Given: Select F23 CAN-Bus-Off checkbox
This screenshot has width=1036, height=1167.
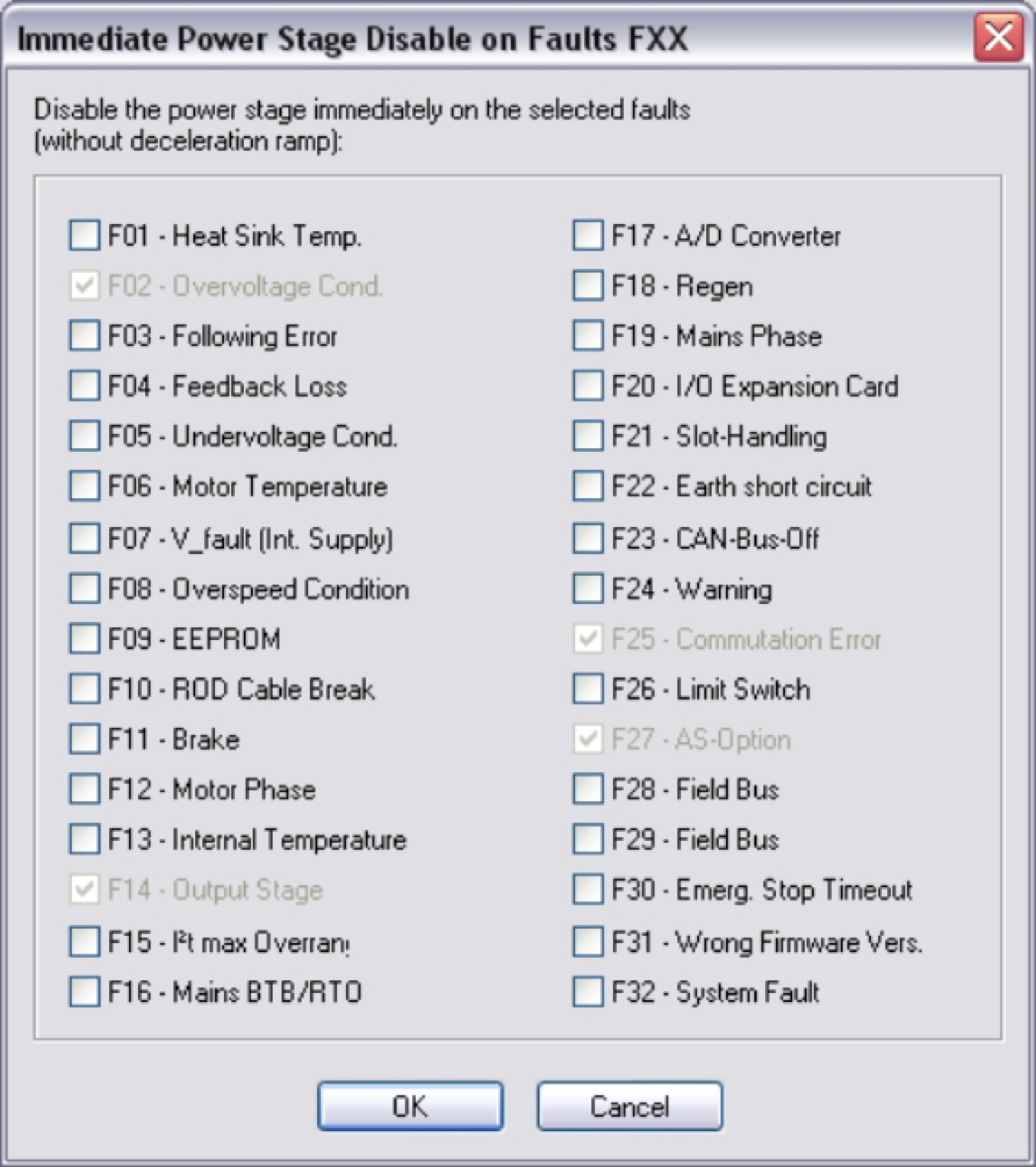Looking at the screenshot, I should [x=588, y=538].
